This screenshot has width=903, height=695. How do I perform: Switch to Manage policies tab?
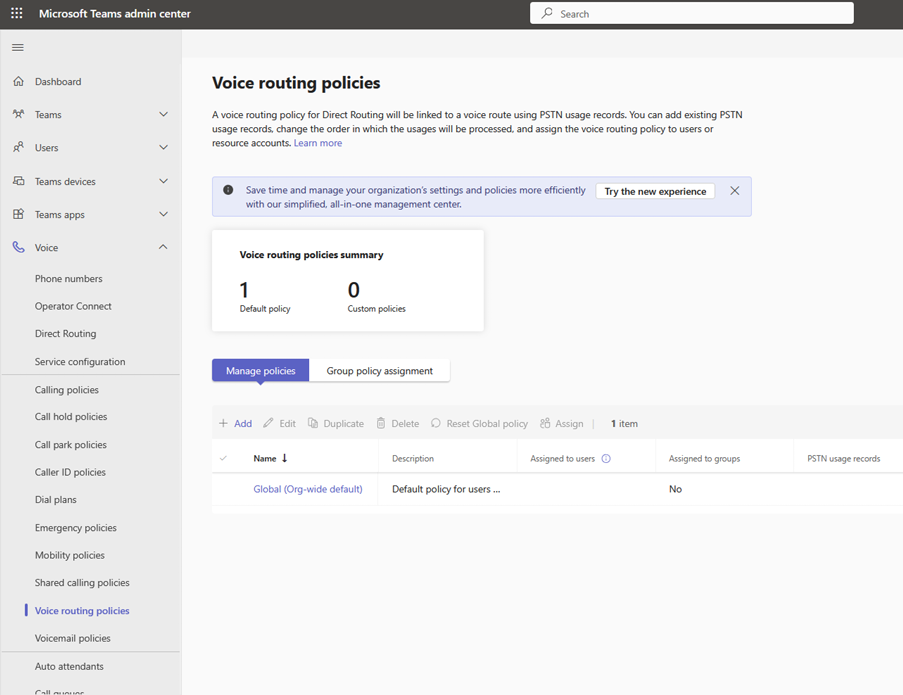(x=260, y=371)
